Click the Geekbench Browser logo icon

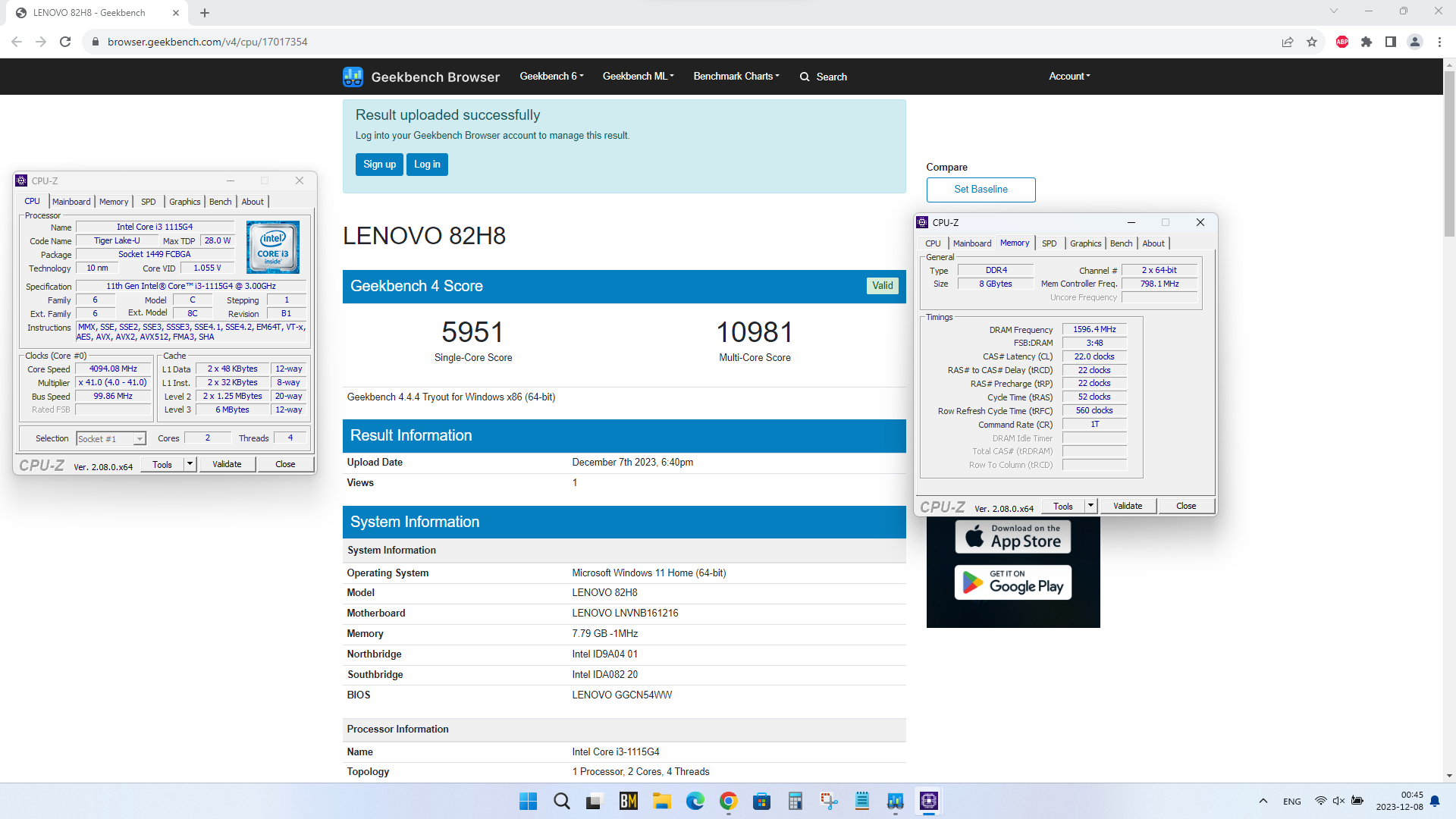click(x=353, y=77)
